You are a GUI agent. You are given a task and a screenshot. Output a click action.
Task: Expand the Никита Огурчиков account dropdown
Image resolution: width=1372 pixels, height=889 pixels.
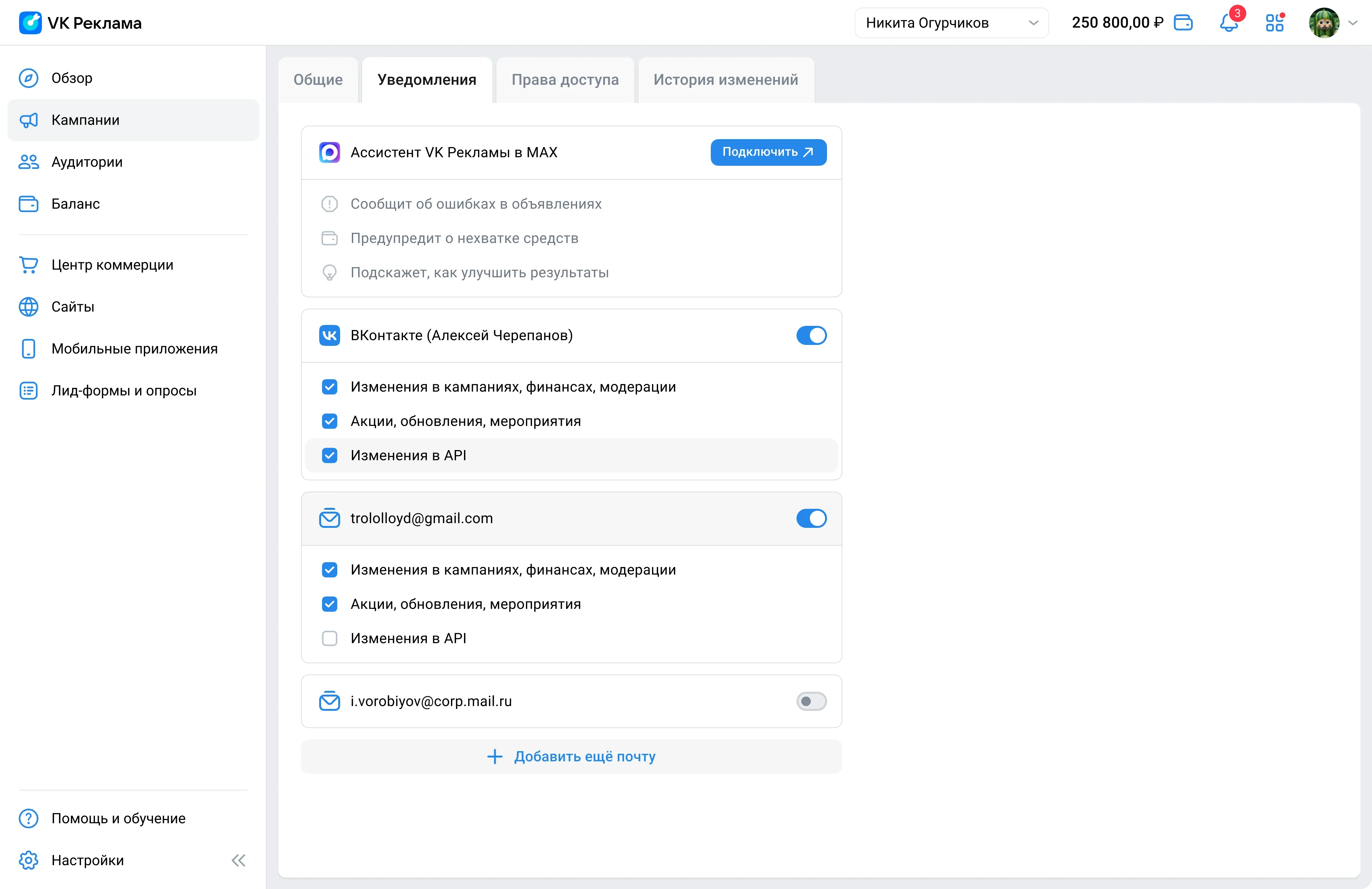tap(951, 23)
